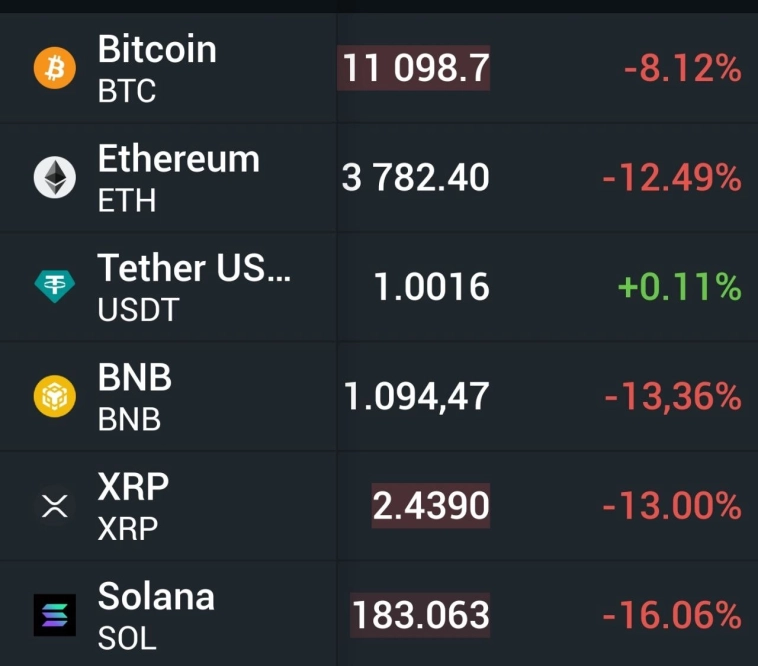Tap the Ethereum price 3 782.40
This screenshot has width=758, height=666.
point(415,178)
